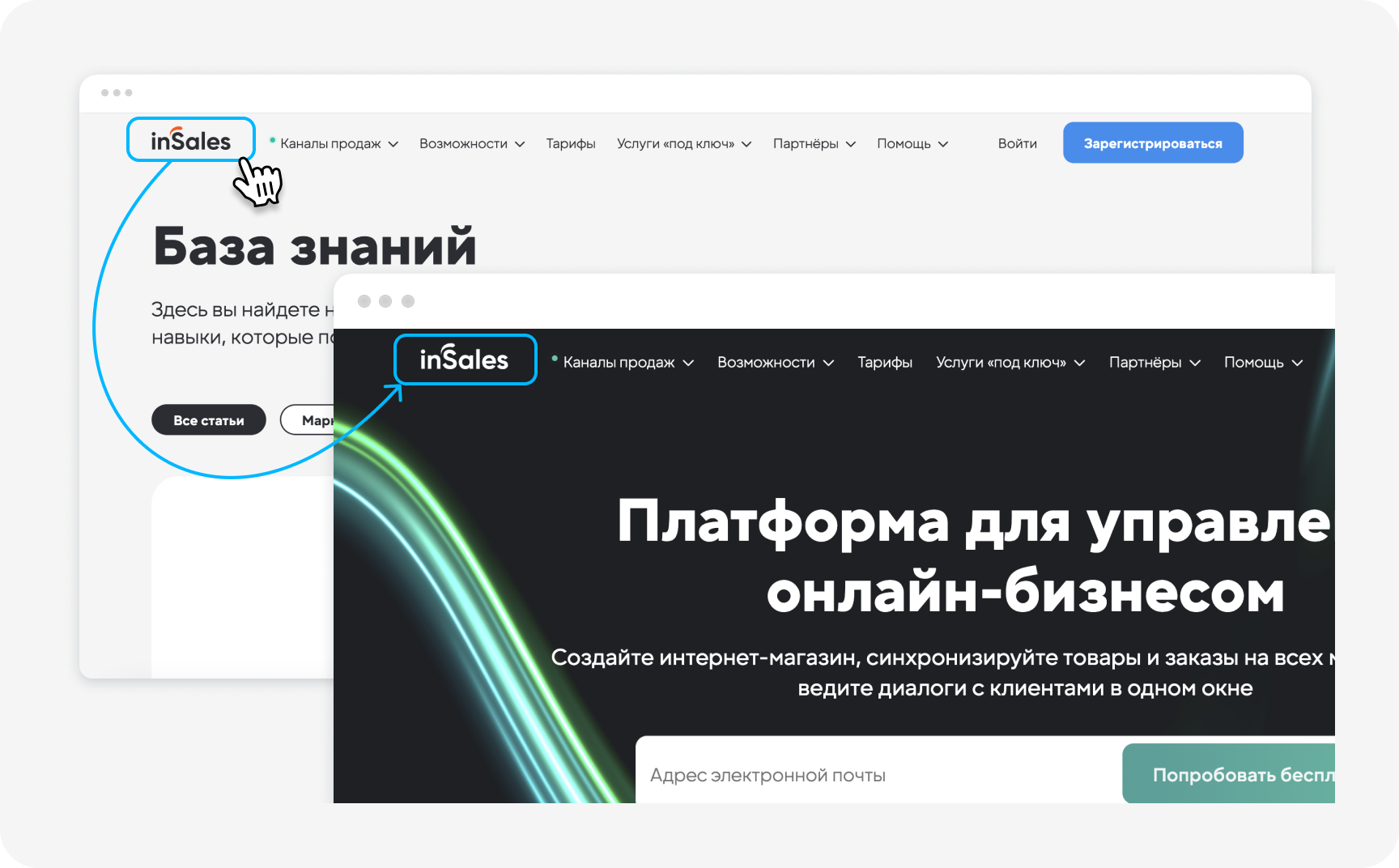Expand Услуги «под ключ» in the dark window
Screen dimensions: 1399x868
pyautogui.click(x=1010, y=362)
